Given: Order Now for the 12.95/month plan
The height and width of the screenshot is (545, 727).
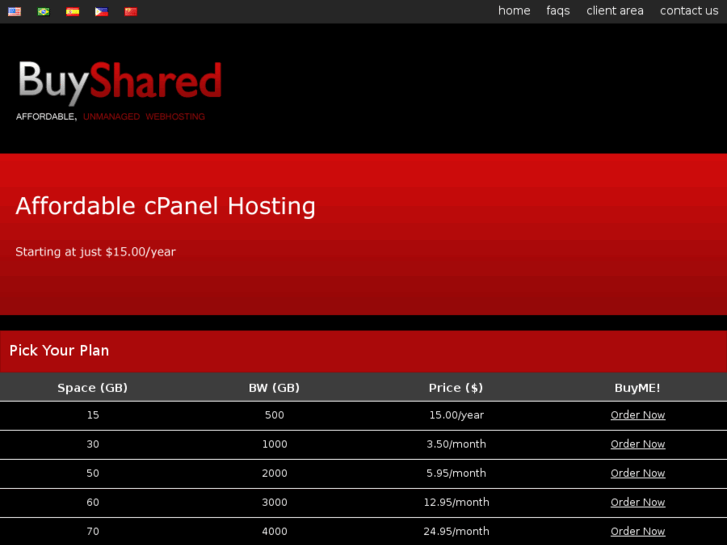Looking at the screenshot, I should point(638,502).
